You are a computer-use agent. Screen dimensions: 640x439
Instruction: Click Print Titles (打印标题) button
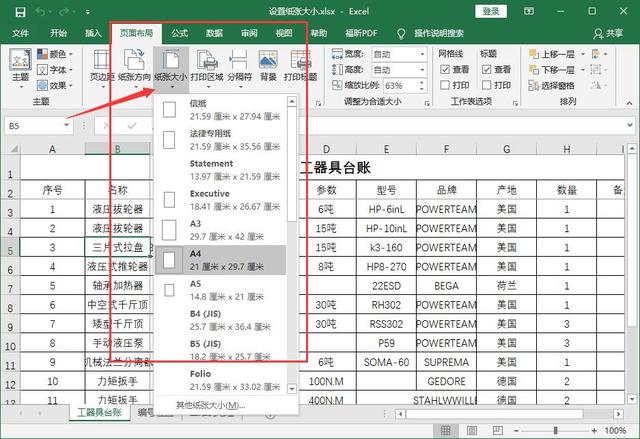click(x=300, y=65)
